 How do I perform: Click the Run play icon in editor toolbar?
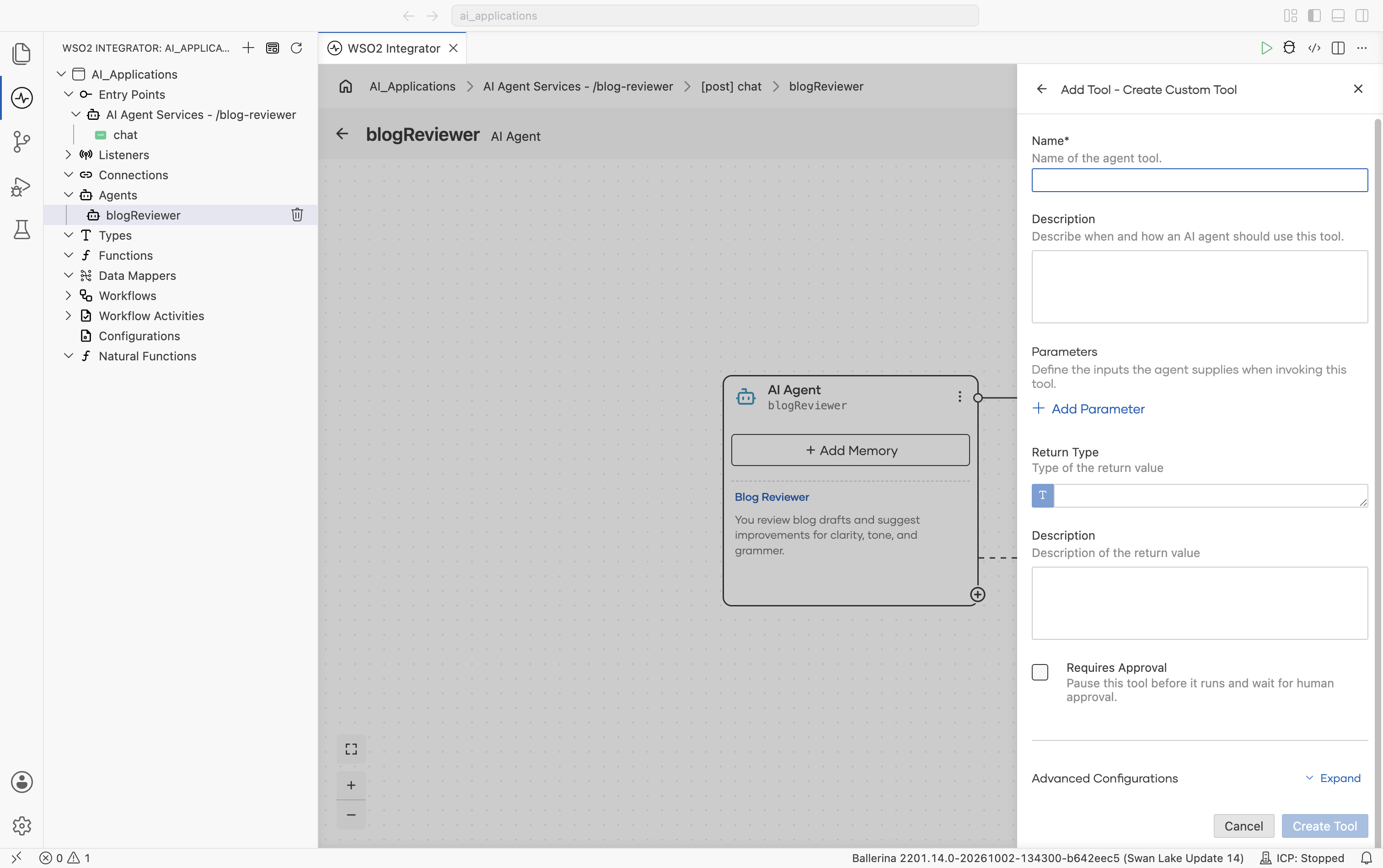pos(1266,48)
